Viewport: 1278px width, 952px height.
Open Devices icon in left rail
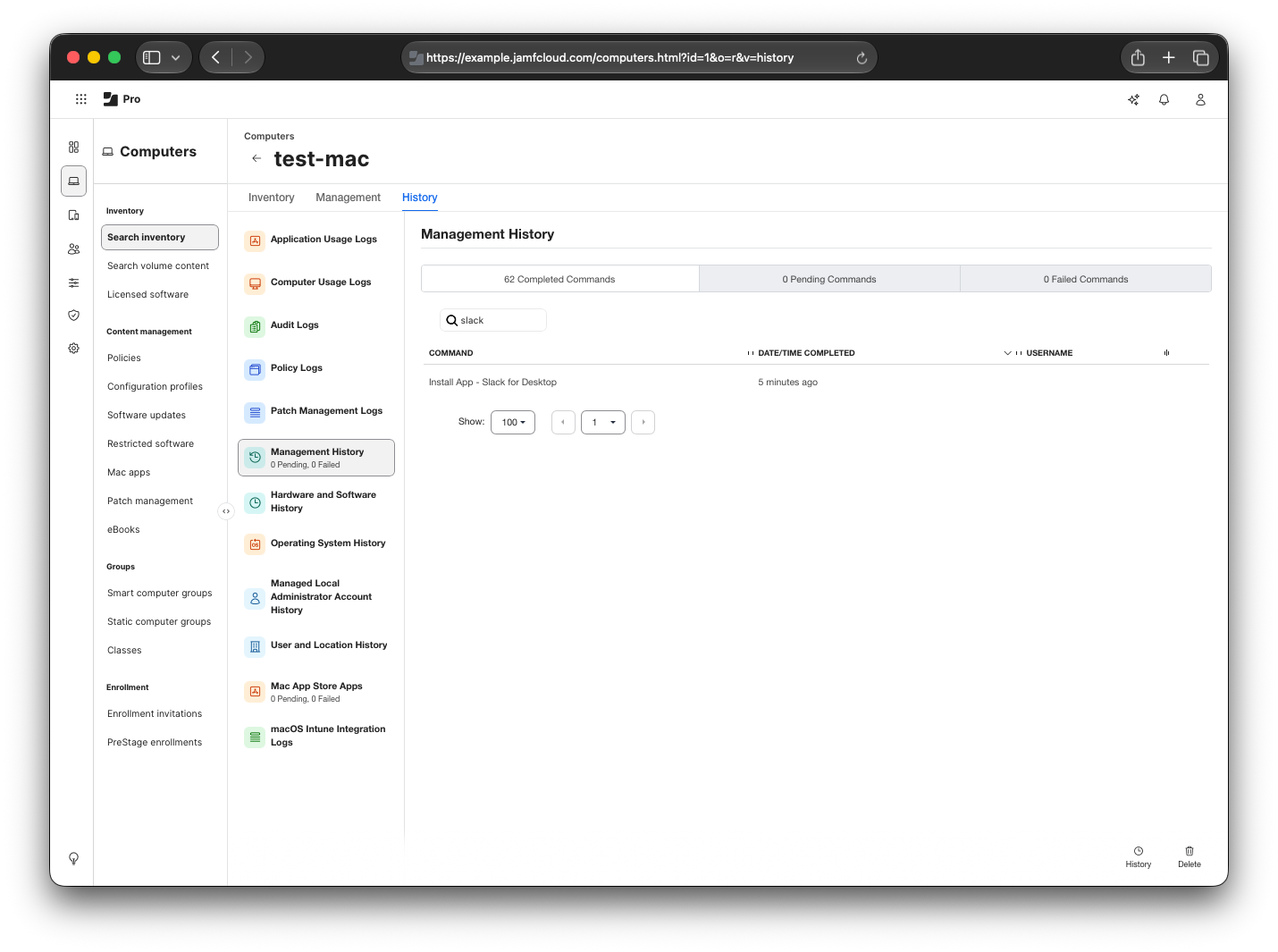[x=73, y=215]
